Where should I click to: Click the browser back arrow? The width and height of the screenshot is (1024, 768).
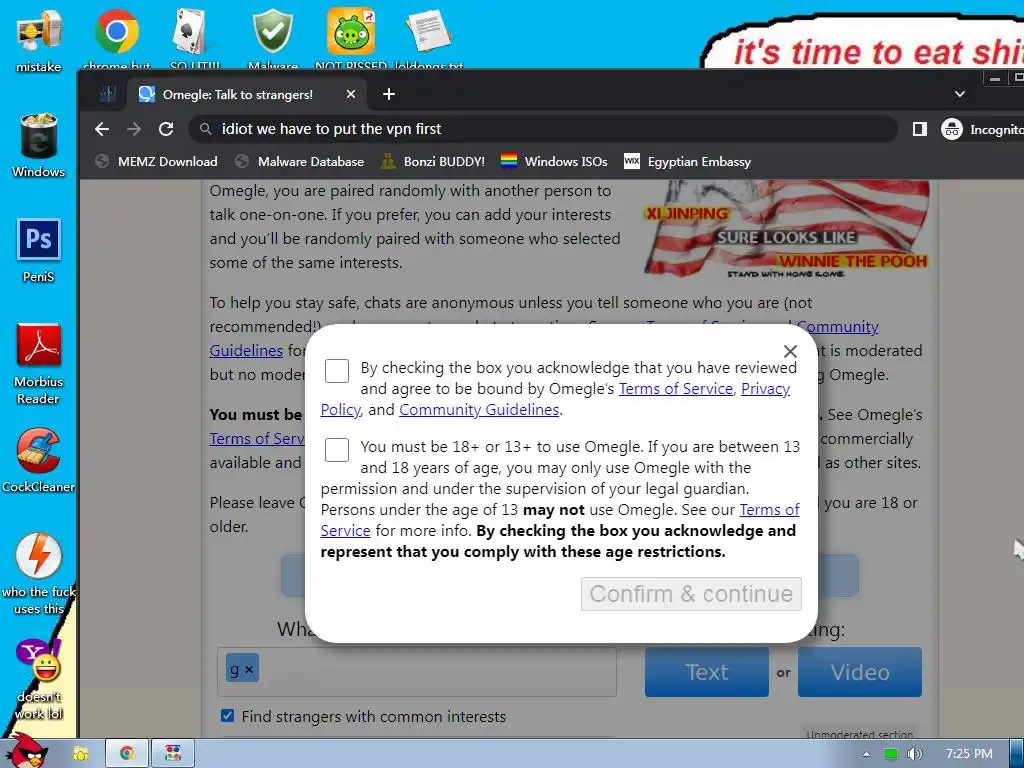[102, 129]
